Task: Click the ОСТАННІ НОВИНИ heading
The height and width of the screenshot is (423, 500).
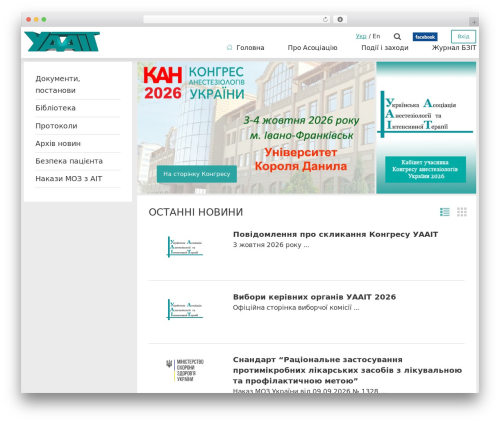Action: tap(196, 212)
